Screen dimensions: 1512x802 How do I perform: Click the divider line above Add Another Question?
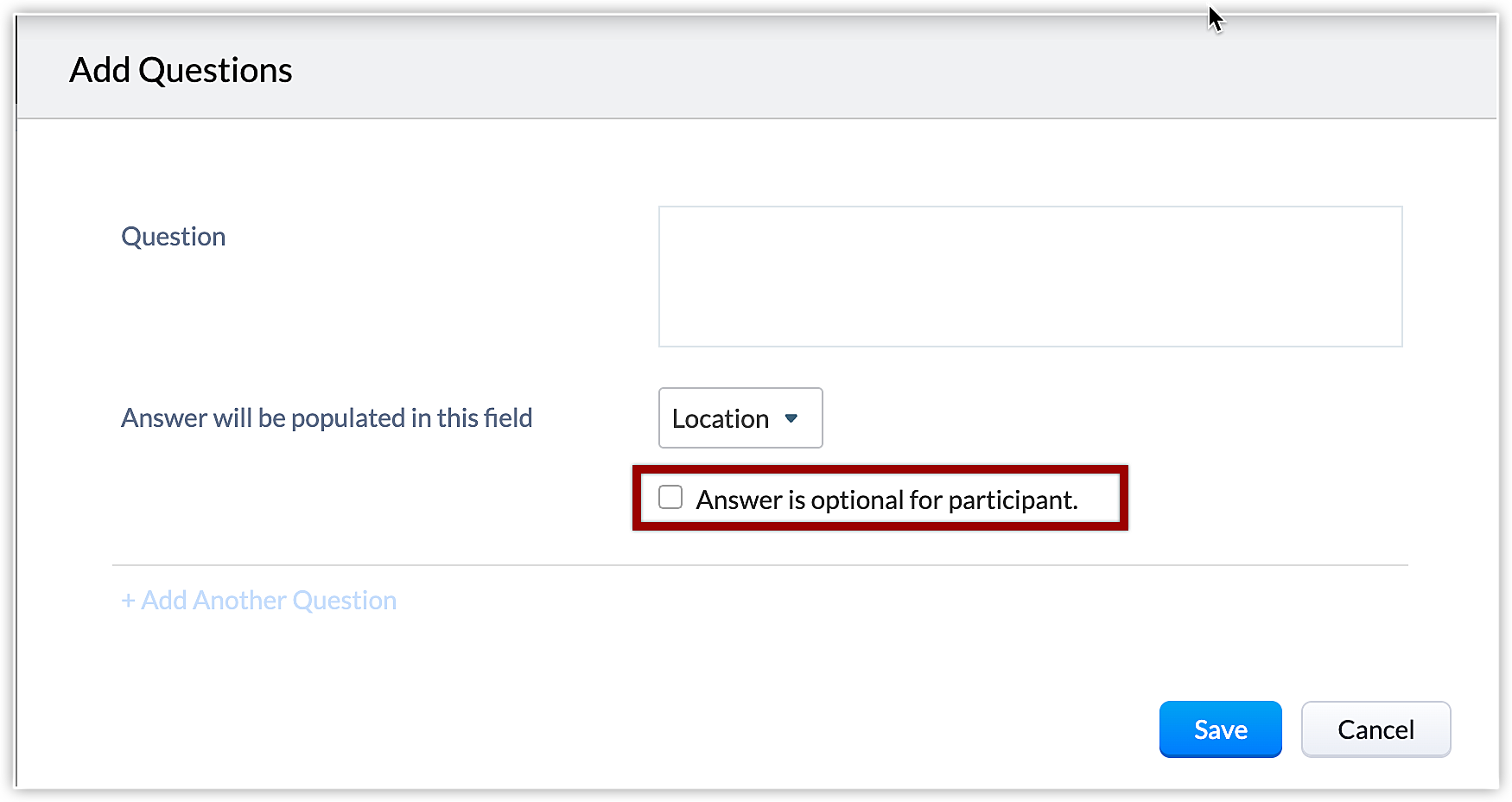760,565
